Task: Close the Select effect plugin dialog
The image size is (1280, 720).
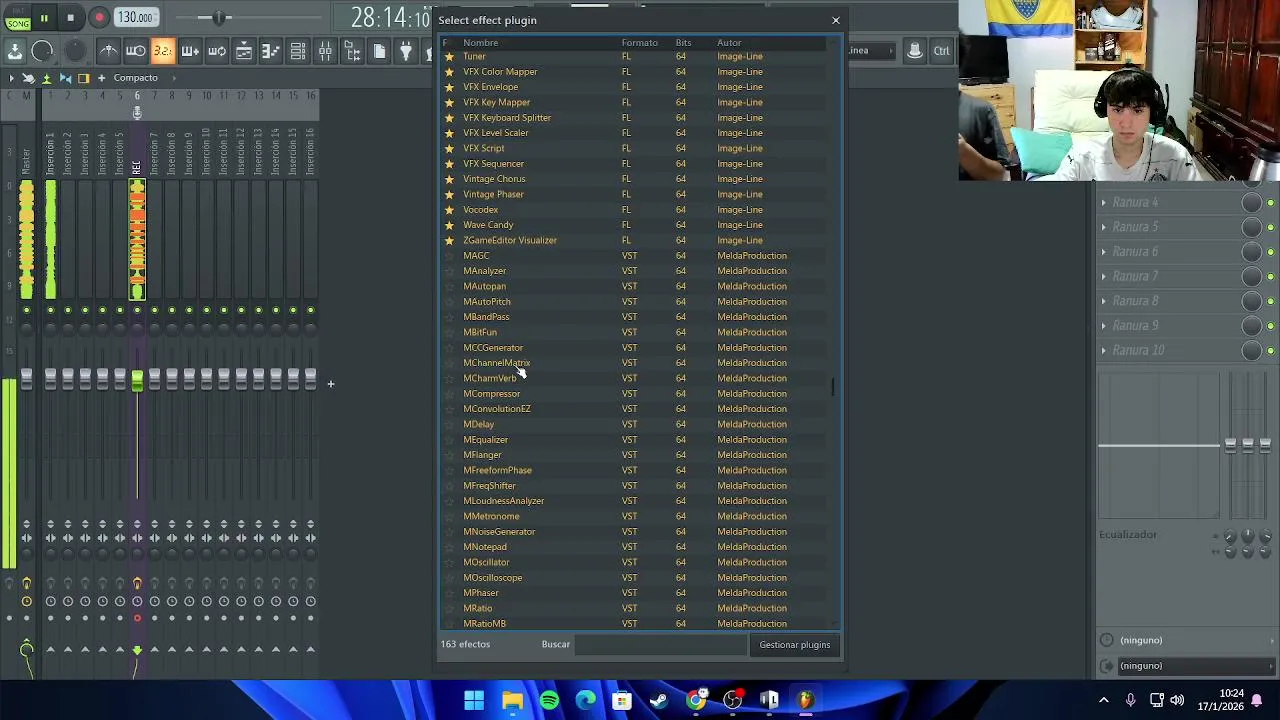Action: [836, 20]
